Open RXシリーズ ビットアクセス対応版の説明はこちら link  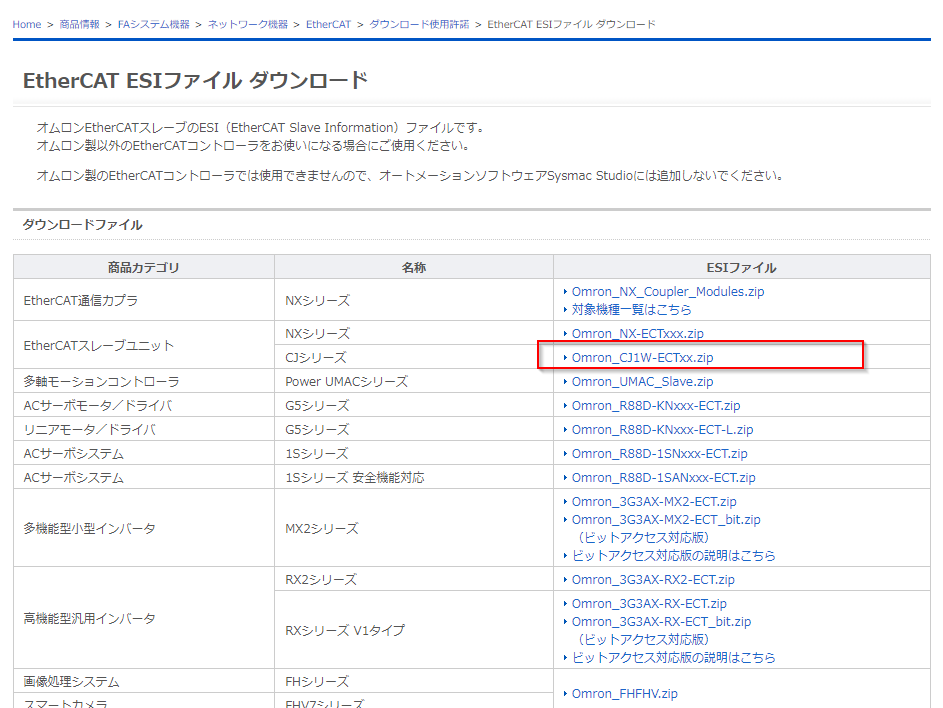674,658
